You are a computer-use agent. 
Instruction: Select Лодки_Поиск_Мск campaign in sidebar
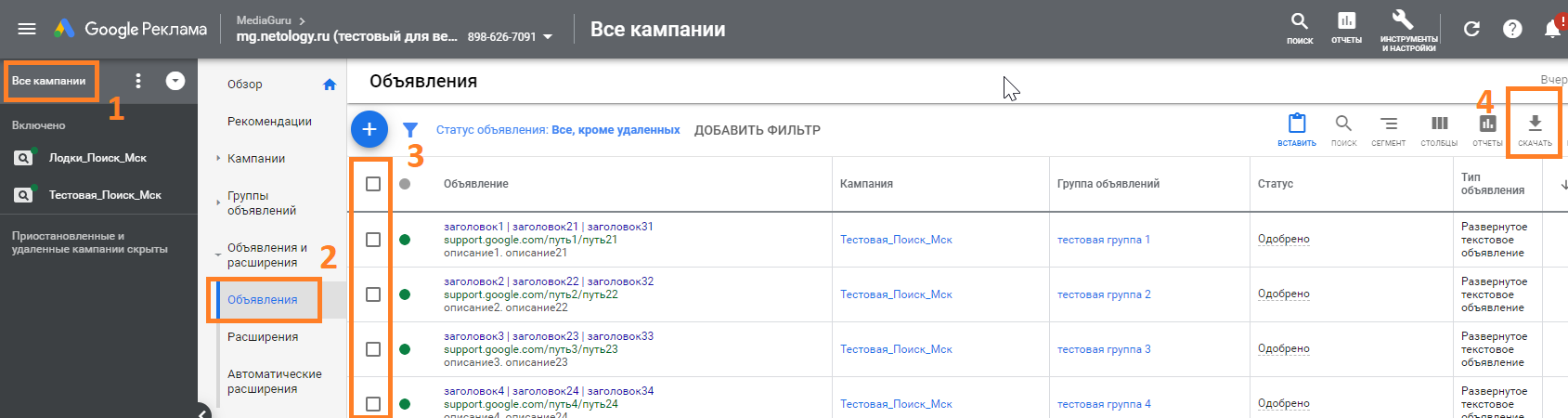[x=97, y=158]
